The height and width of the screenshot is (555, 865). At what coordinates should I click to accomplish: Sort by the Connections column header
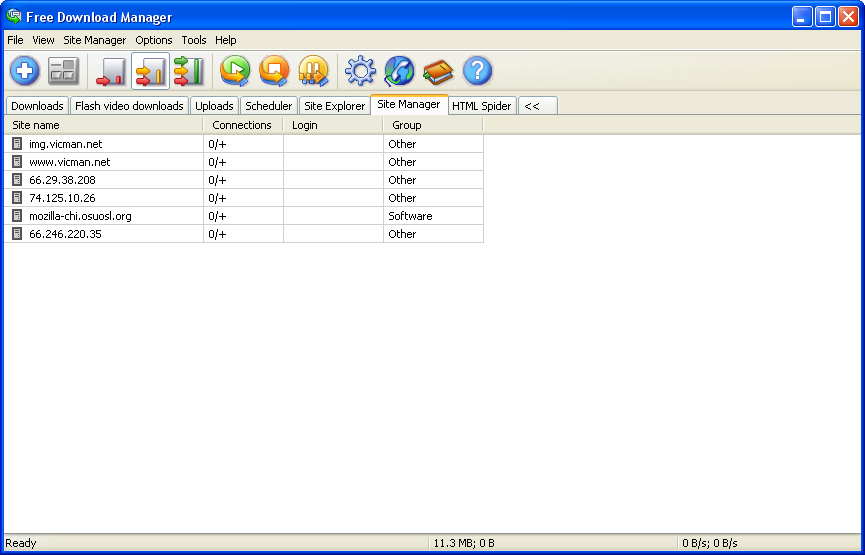(x=243, y=125)
